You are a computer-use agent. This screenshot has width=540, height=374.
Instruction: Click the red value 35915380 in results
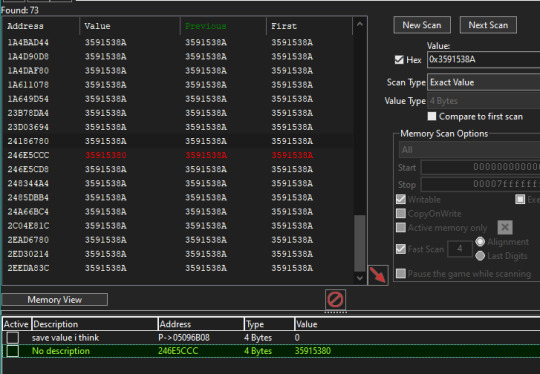105,155
